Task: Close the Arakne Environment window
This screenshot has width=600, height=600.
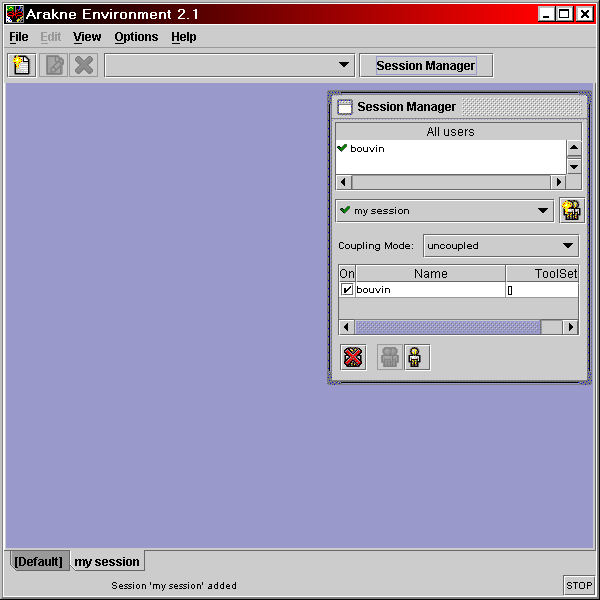Action: coord(585,14)
